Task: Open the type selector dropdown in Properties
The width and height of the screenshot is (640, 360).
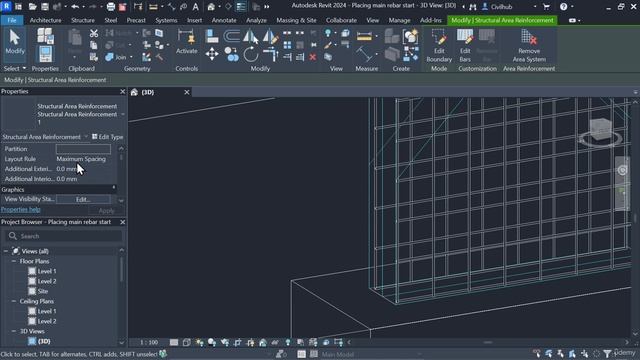Action: (123, 114)
